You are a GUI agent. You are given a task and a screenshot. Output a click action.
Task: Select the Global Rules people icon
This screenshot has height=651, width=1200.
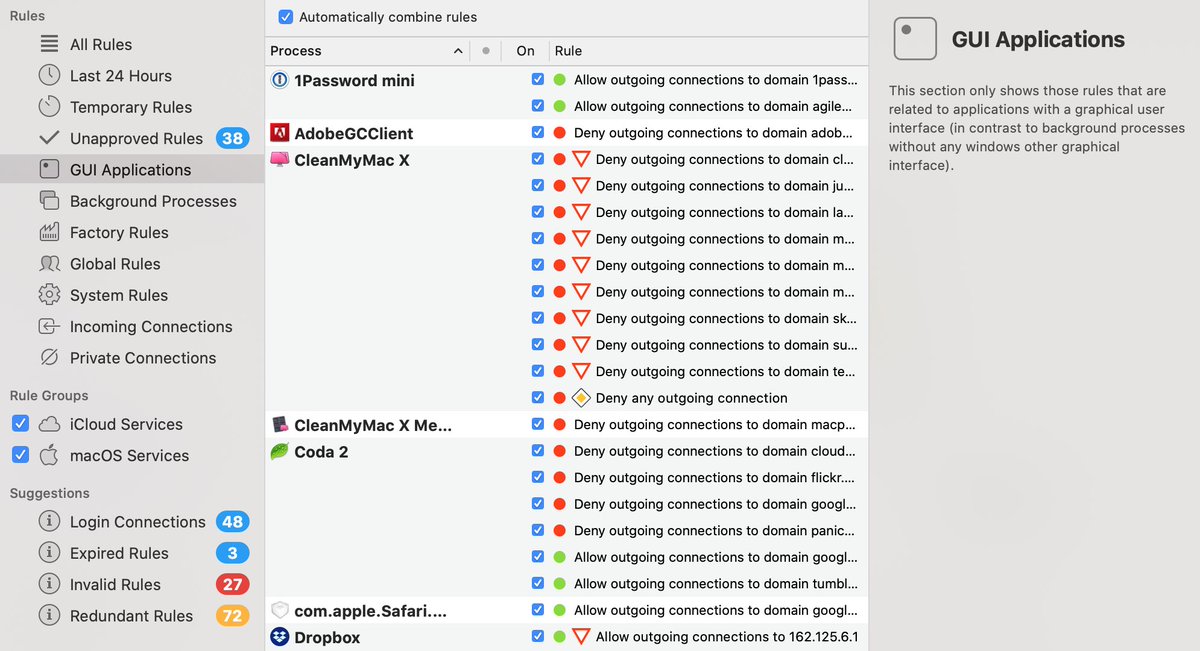(x=49, y=263)
